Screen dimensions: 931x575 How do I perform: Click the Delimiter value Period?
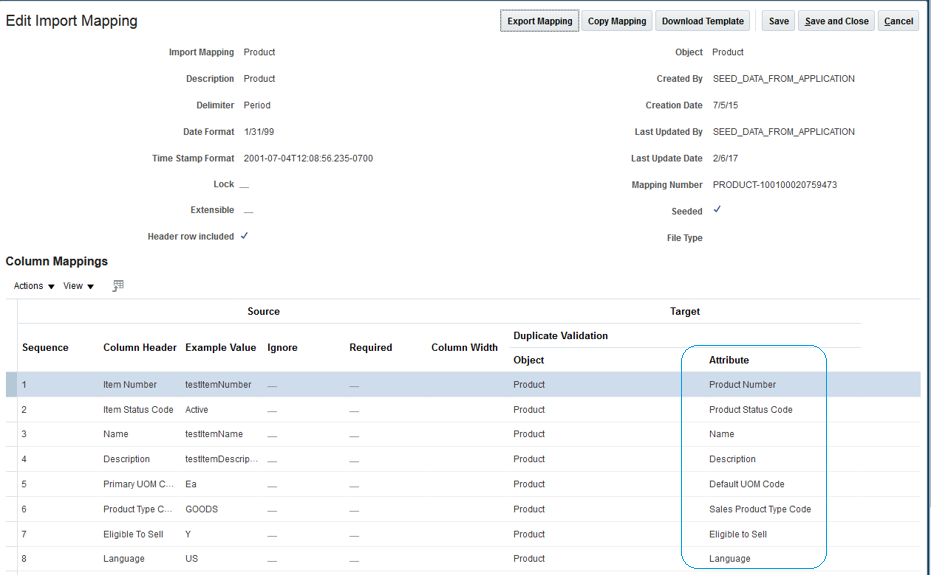pos(256,105)
